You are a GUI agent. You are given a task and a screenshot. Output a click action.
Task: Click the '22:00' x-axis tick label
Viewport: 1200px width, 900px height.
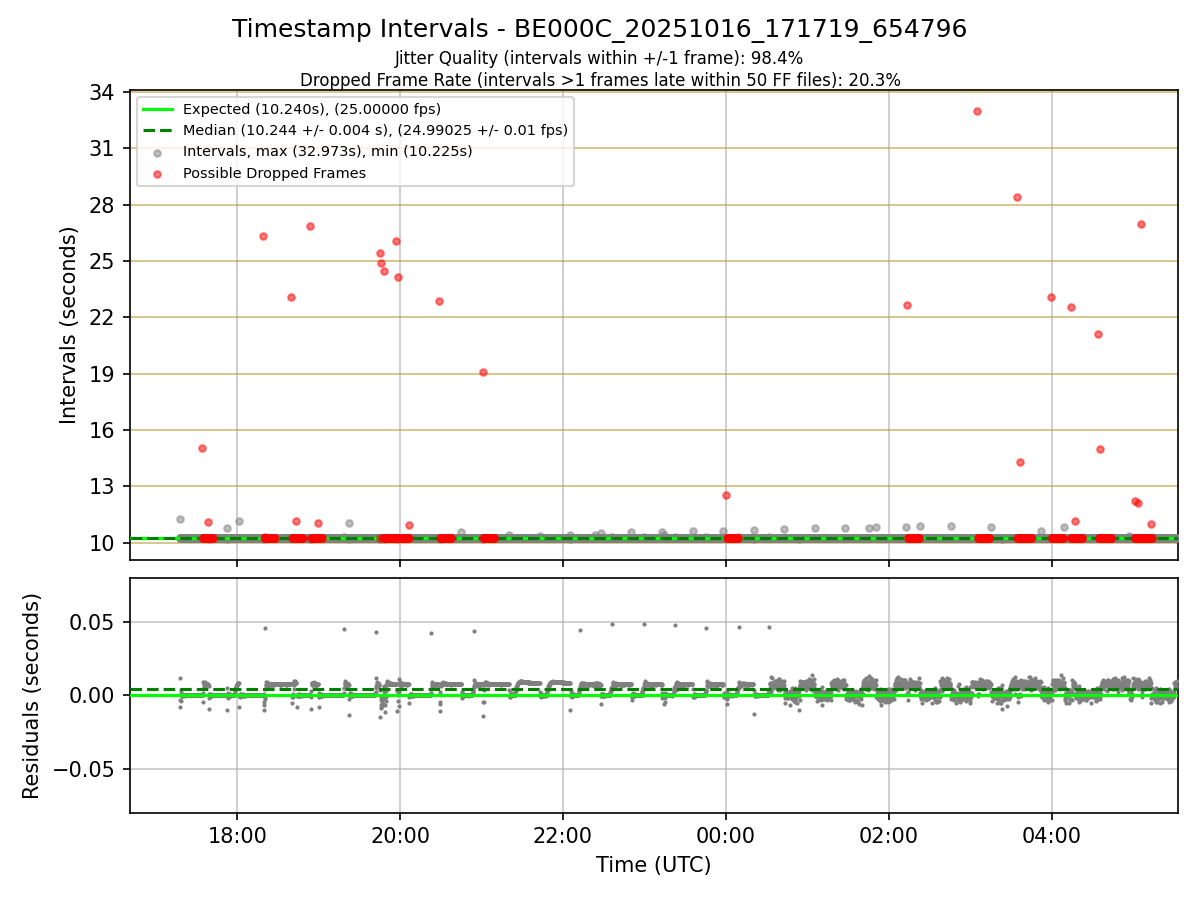pos(563,835)
